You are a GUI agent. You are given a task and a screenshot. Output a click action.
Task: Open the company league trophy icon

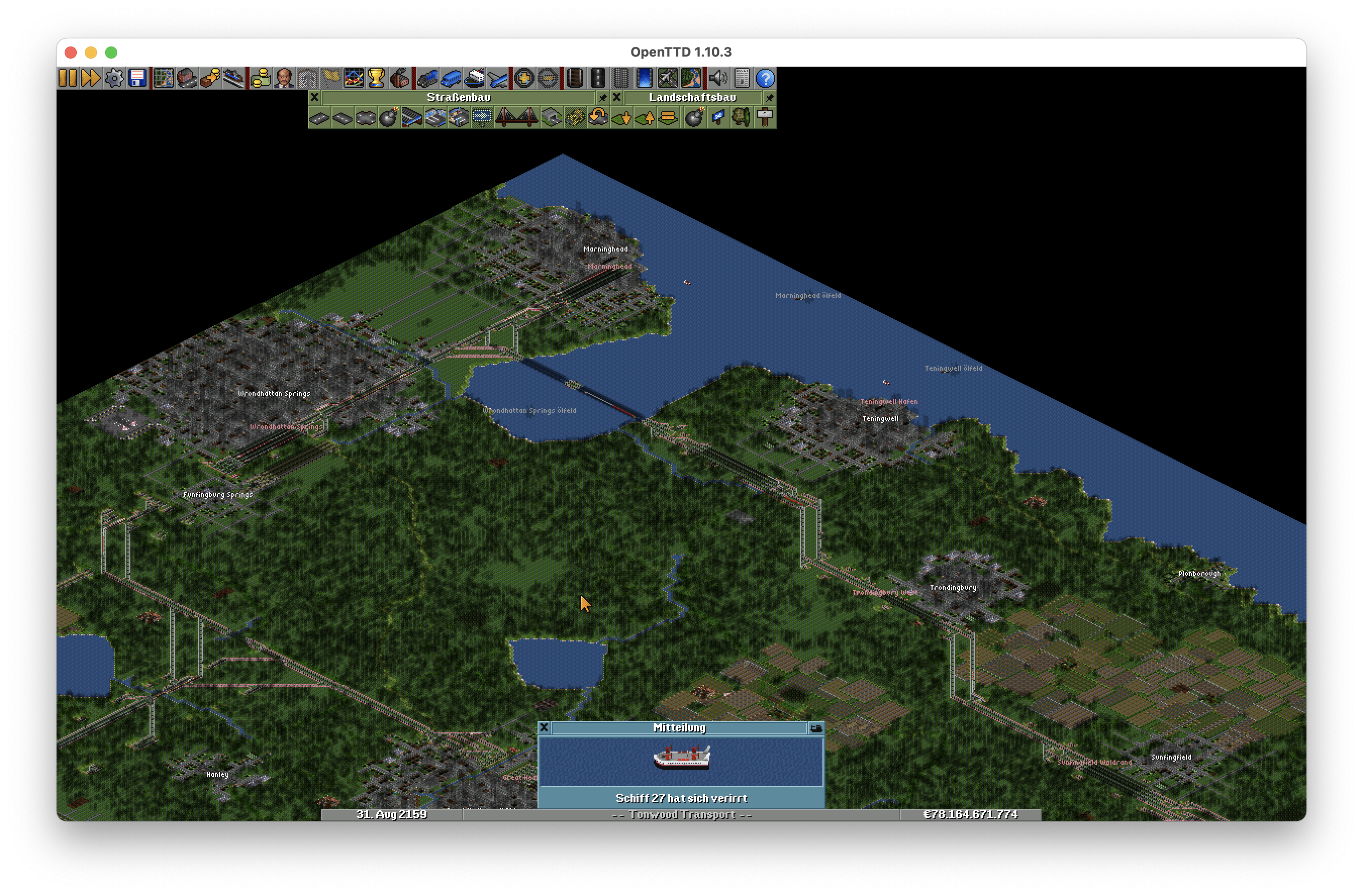[376, 78]
